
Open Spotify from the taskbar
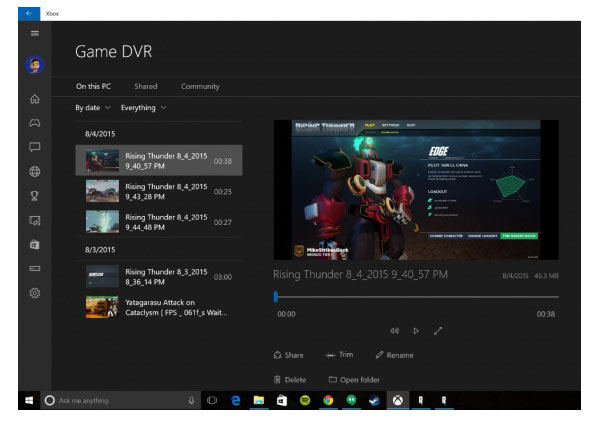click(305, 400)
